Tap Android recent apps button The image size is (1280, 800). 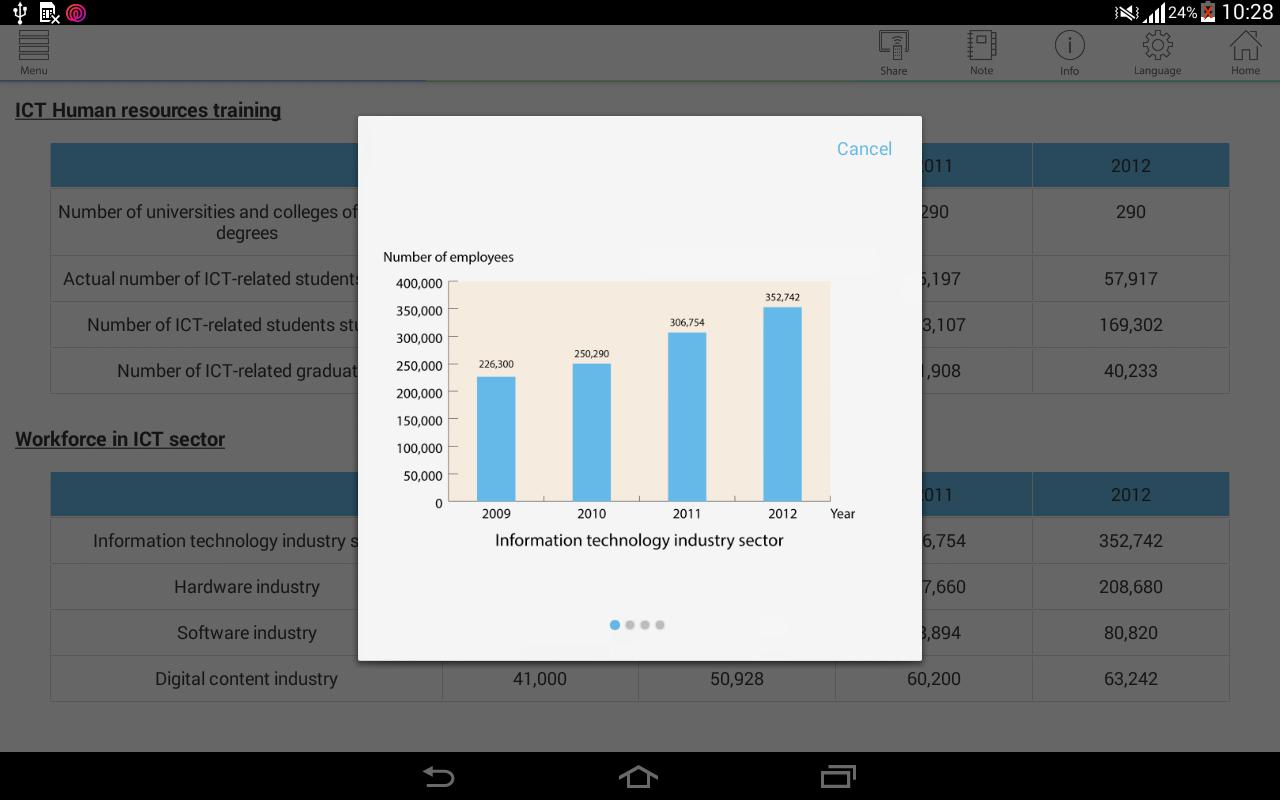coord(838,777)
